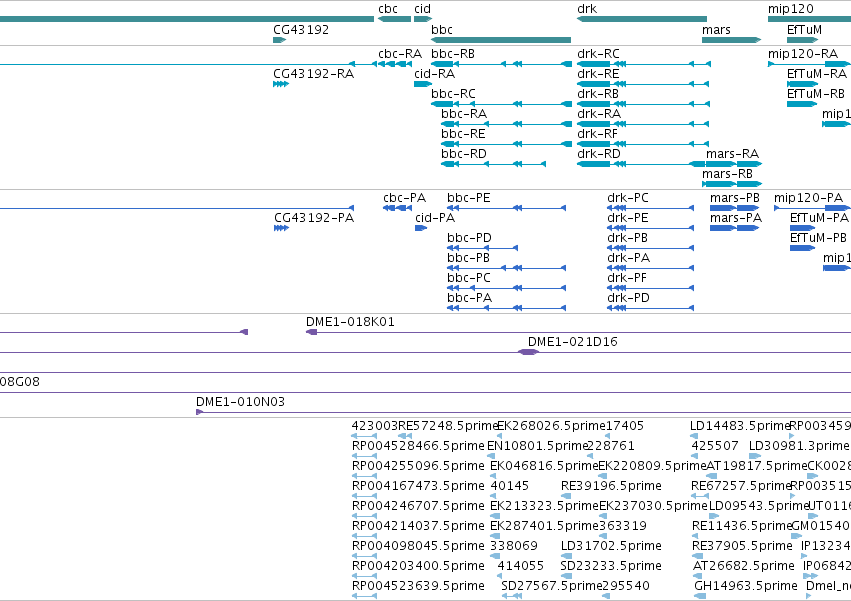The image size is (851, 601).
Task: Click the bbc-RB transcript glyph
Action: (501, 64)
